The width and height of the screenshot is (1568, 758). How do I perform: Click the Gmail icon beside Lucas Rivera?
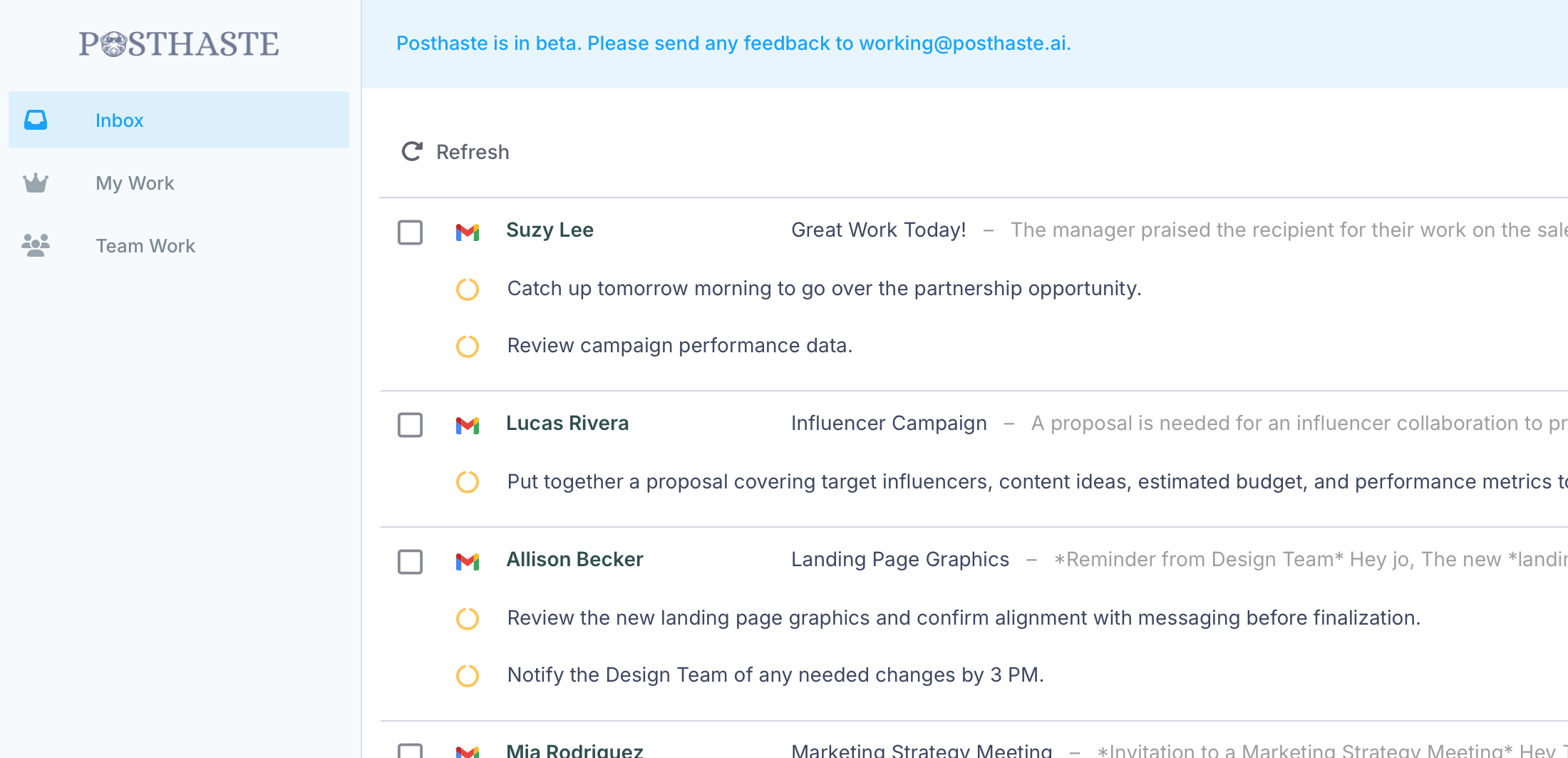point(468,425)
